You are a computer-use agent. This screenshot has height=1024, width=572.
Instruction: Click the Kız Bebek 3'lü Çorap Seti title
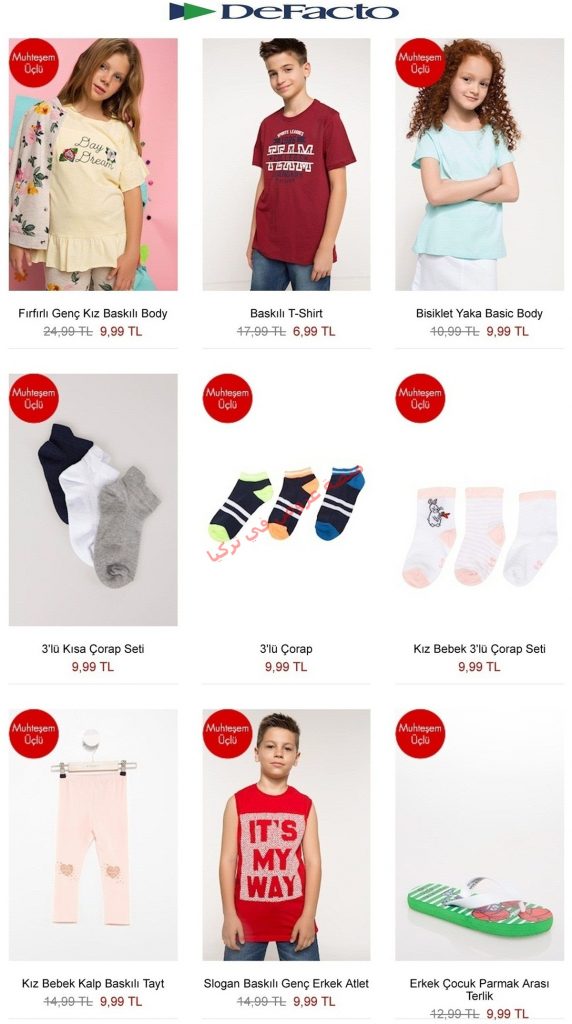[x=479, y=649]
